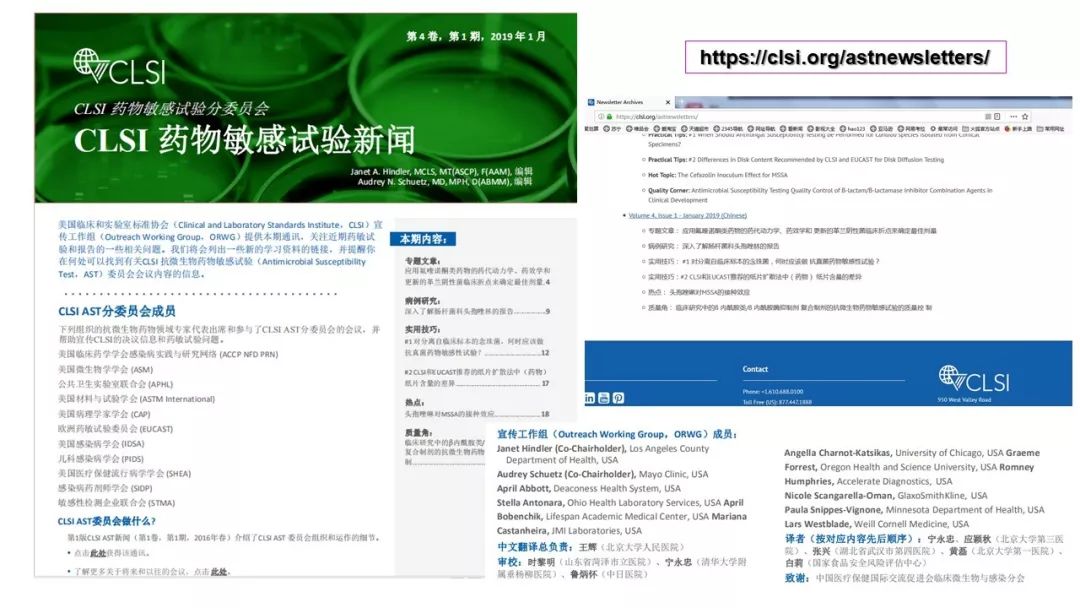Screen dimensions: 1080x608
Task: Open the 天猫超市 bookmark
Action: 695,129
